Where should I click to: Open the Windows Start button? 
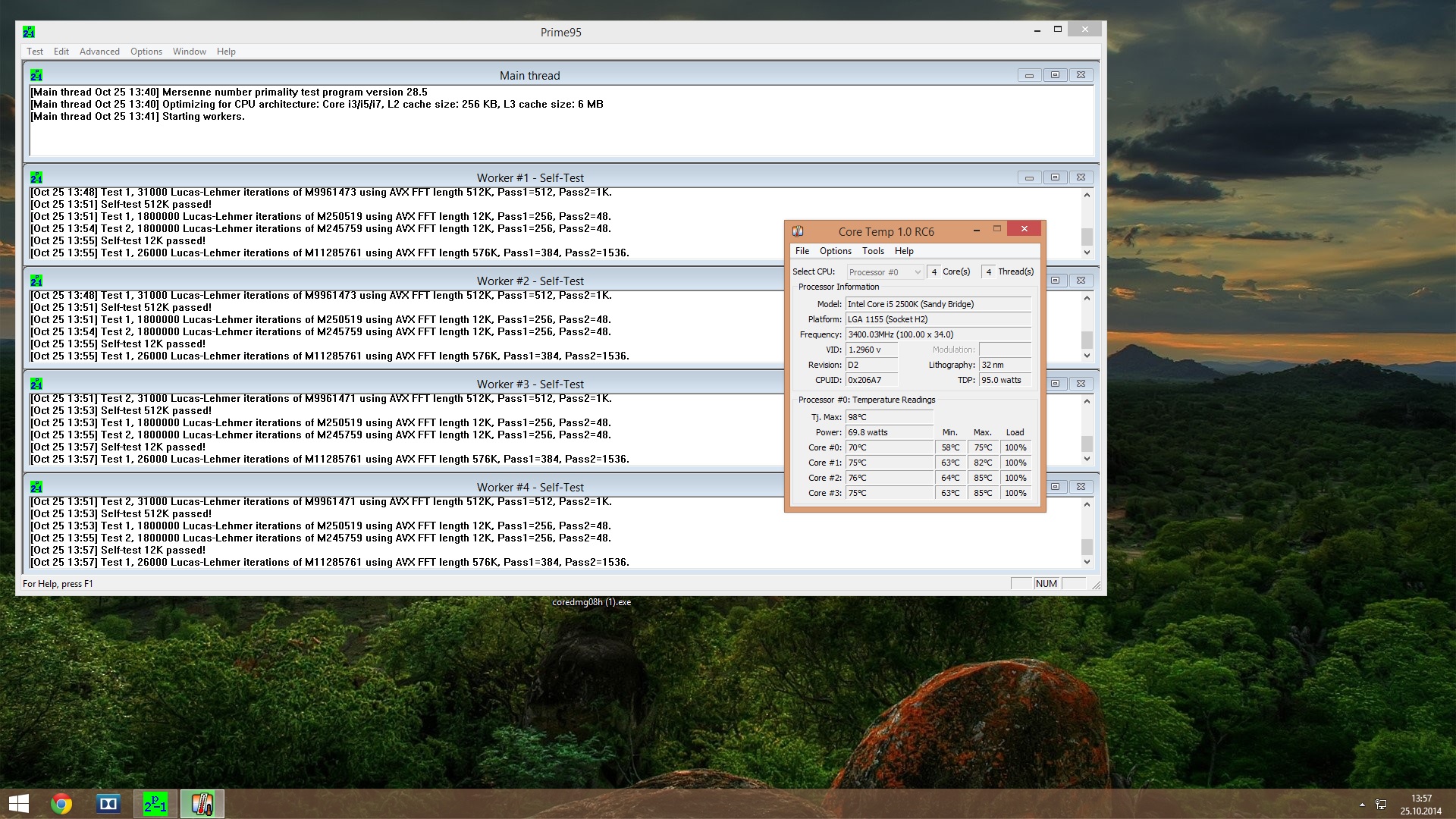click(18, 804)
